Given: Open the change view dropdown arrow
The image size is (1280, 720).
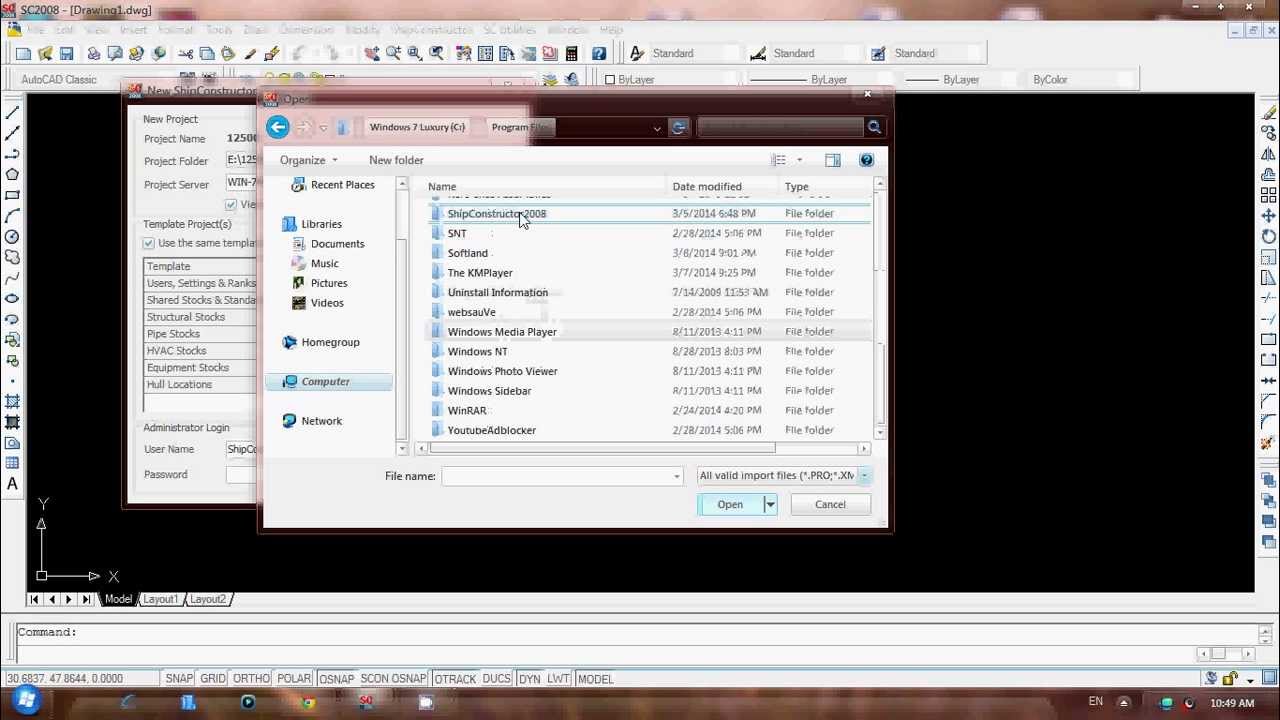Looking at the screenshot, I should coord(799,160).
